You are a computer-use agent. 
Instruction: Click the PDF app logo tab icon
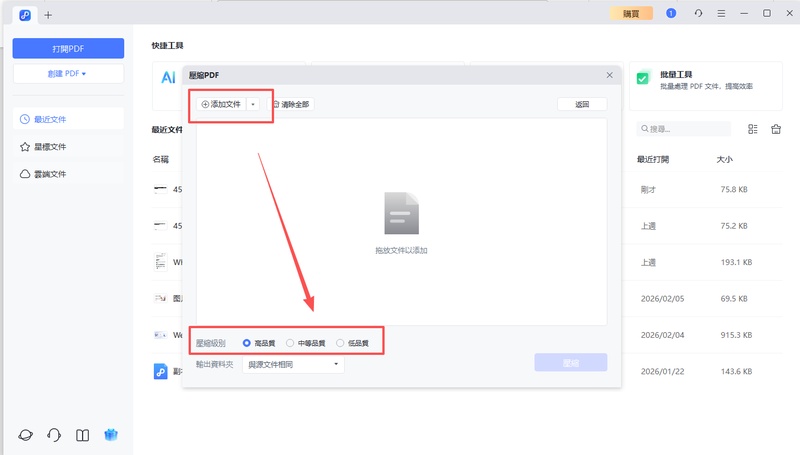24,15
